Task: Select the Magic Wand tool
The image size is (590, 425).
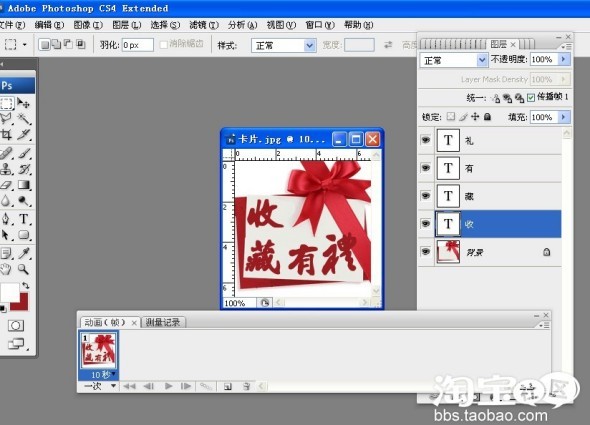Action: pos(24,118)
